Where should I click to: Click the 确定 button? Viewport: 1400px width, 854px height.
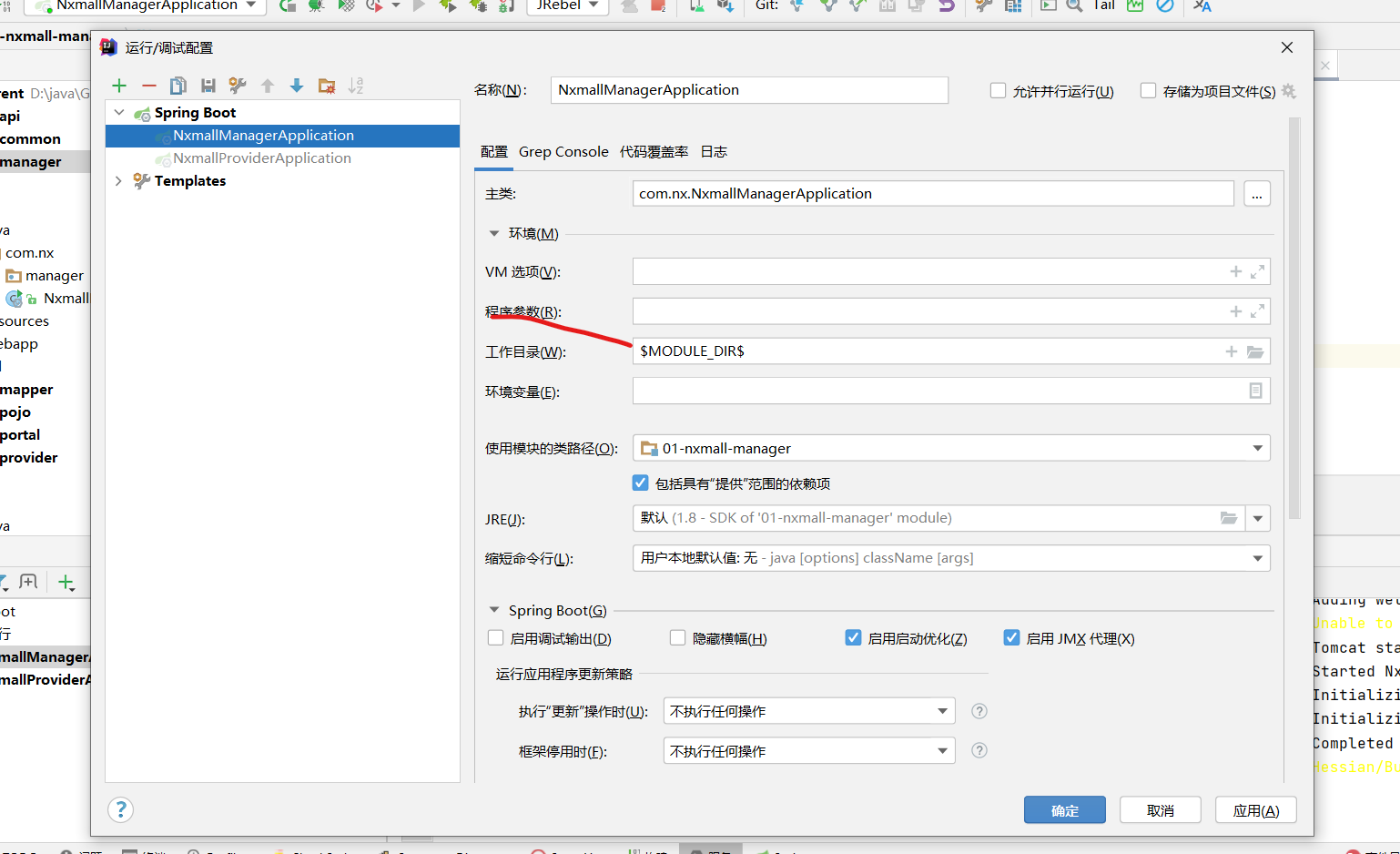(x=1065, y=810)
